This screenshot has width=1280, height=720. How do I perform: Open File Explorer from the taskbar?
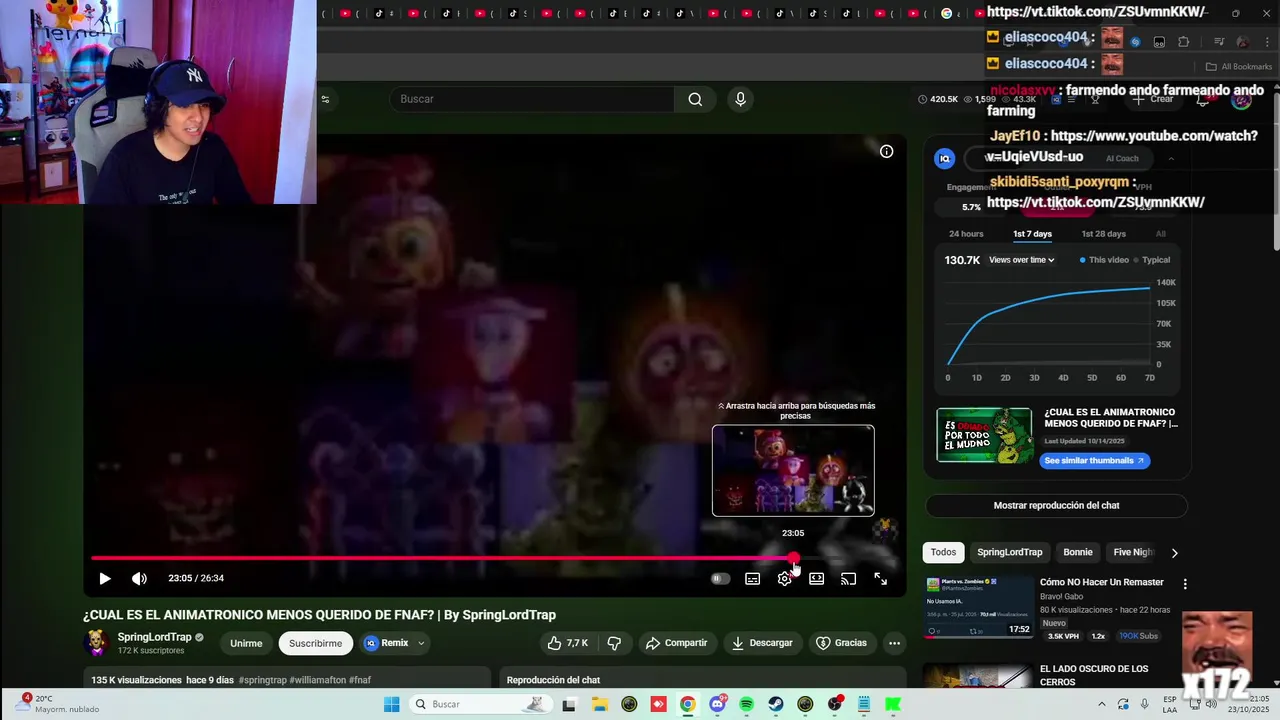pos(600,704)
